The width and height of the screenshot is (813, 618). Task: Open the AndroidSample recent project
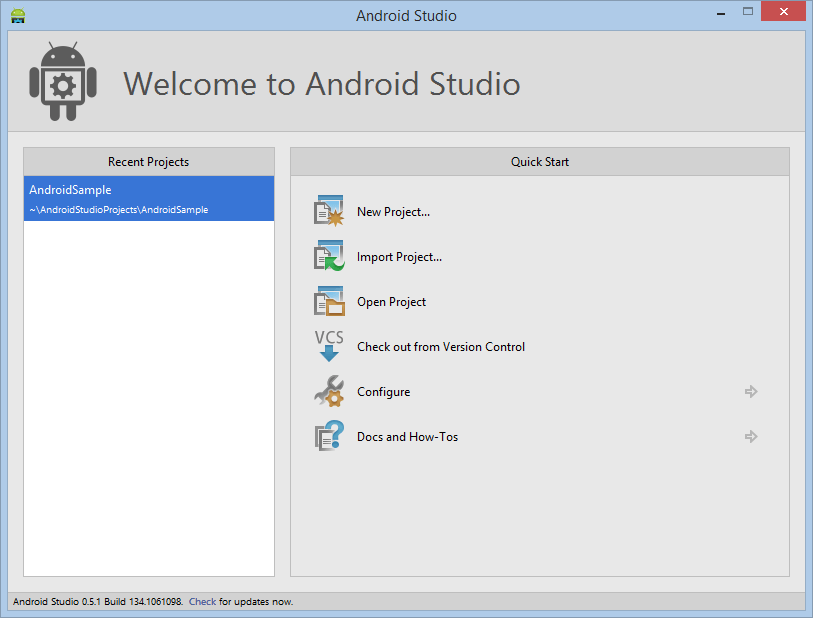click(x=148, y=199)
